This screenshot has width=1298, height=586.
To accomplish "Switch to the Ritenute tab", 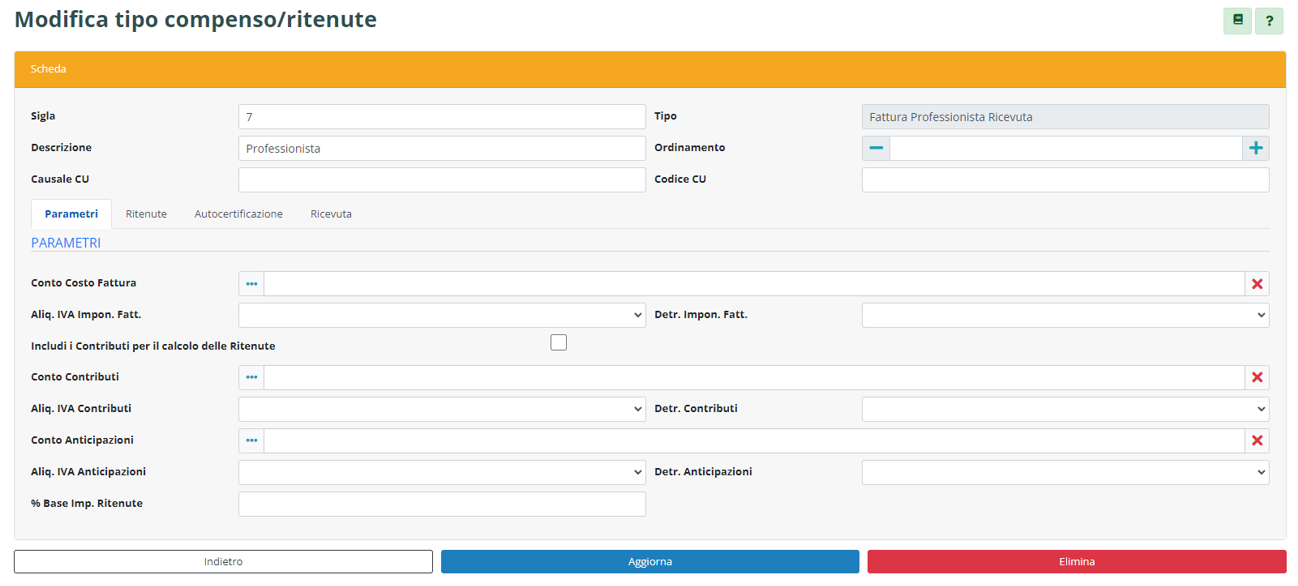I will [x=146, y=214].
